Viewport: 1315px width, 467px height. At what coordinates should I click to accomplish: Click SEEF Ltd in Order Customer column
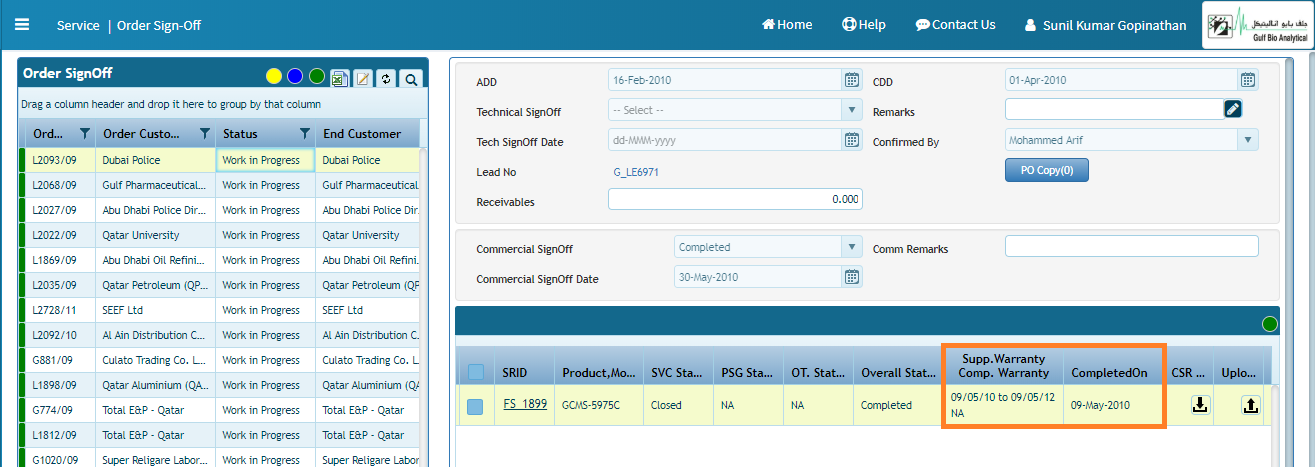click(x=122, y=310)
